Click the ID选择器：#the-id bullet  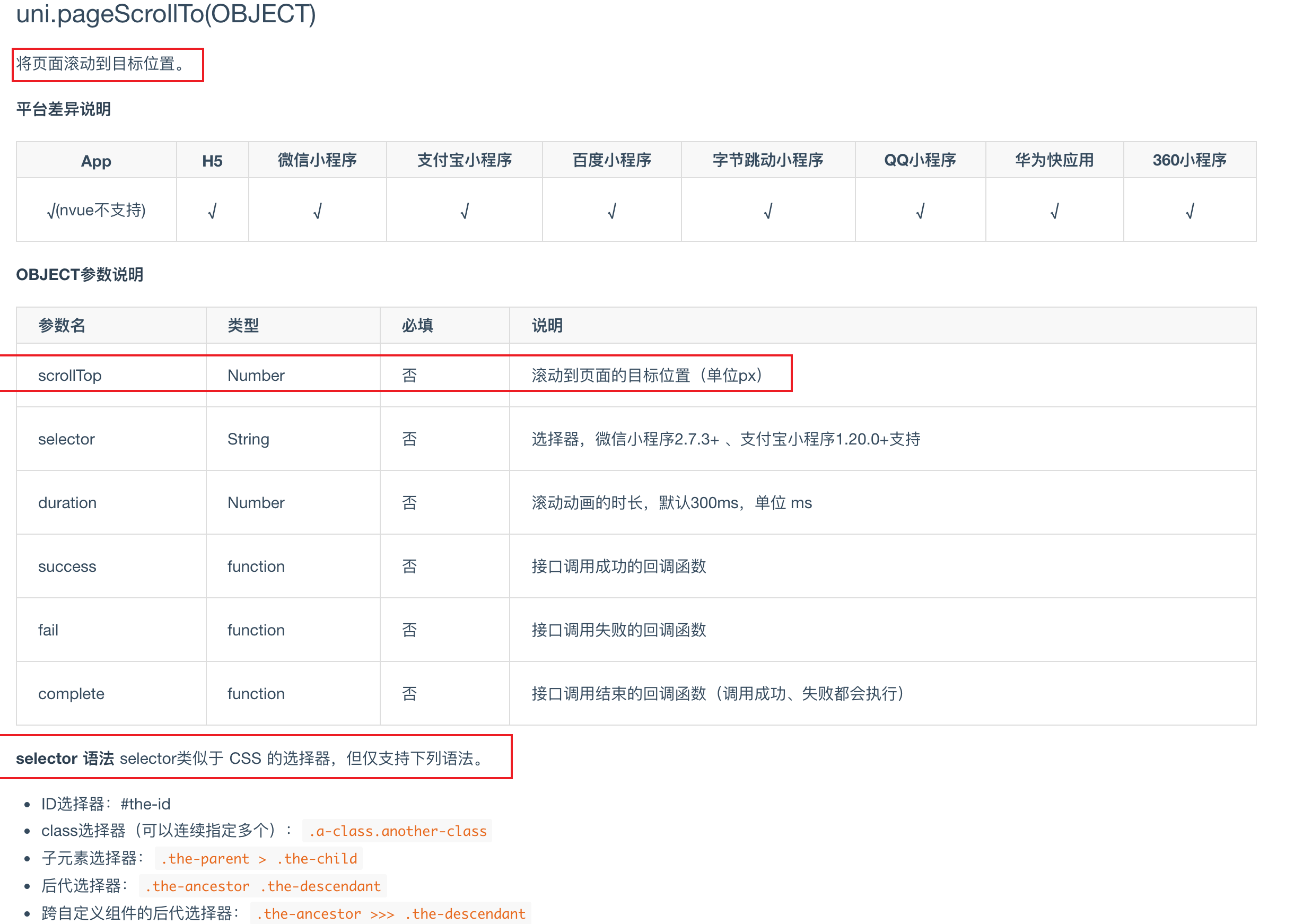[106, 805]
